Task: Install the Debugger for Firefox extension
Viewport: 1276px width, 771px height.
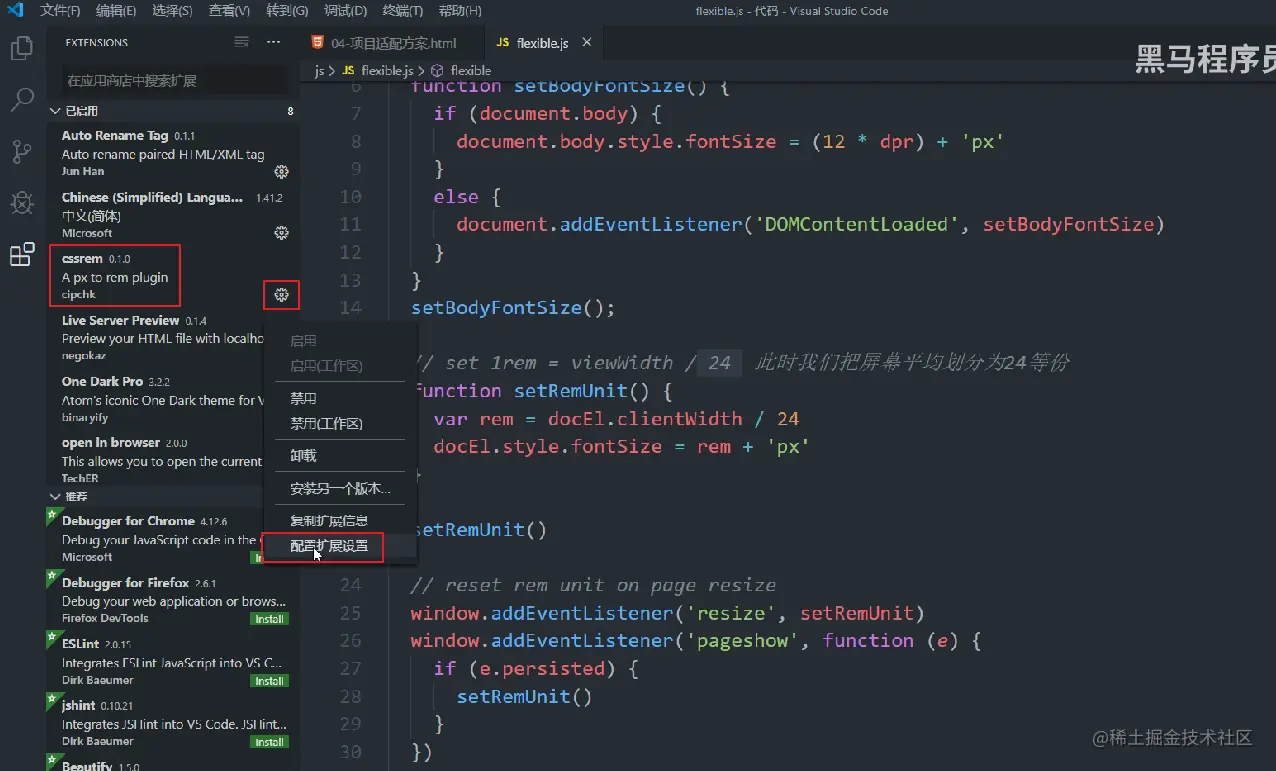Action: click(x=269, y=619)
